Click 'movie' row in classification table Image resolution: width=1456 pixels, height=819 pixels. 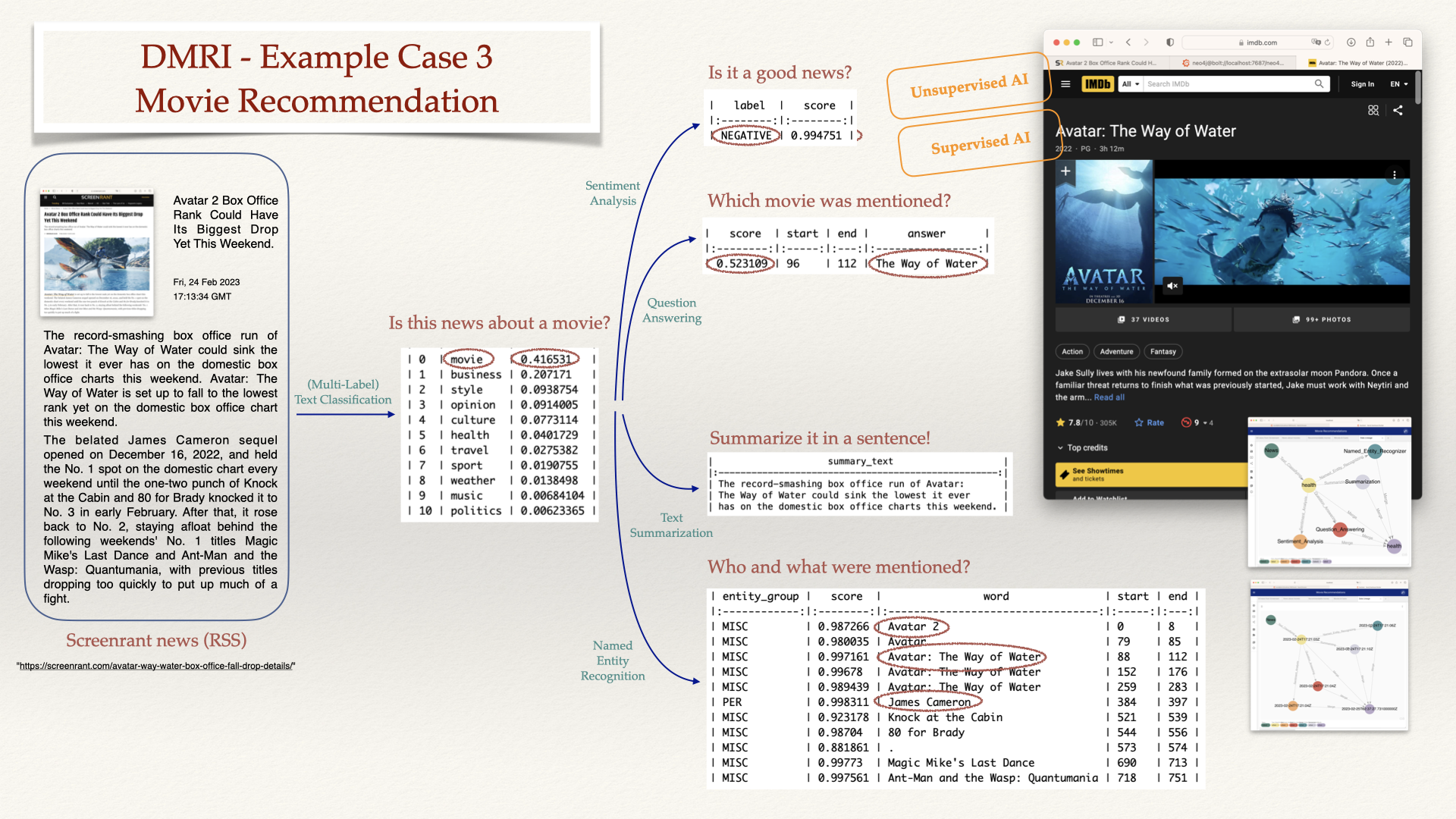500,359
